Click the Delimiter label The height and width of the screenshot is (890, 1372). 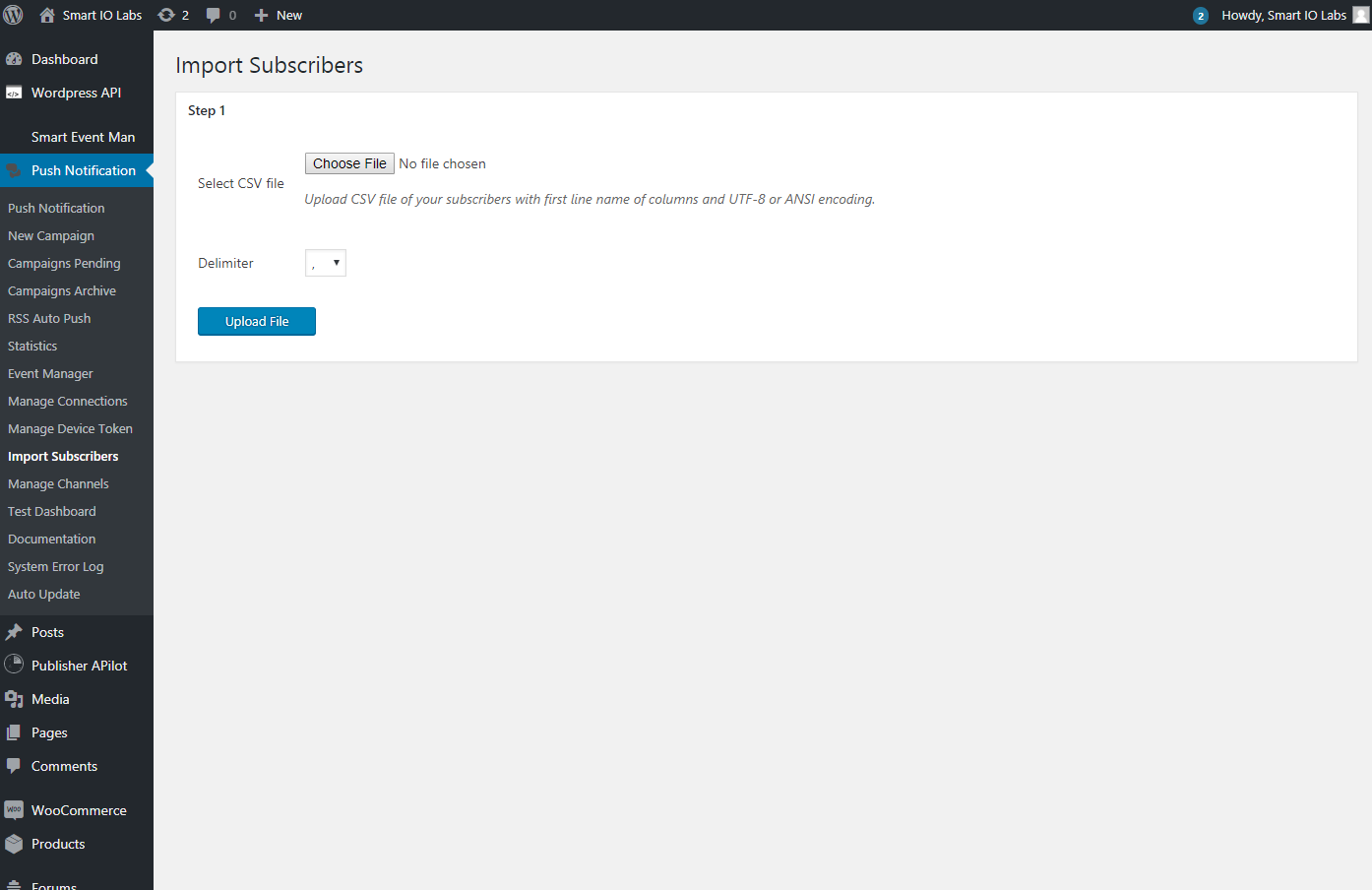tap(225, 263)
